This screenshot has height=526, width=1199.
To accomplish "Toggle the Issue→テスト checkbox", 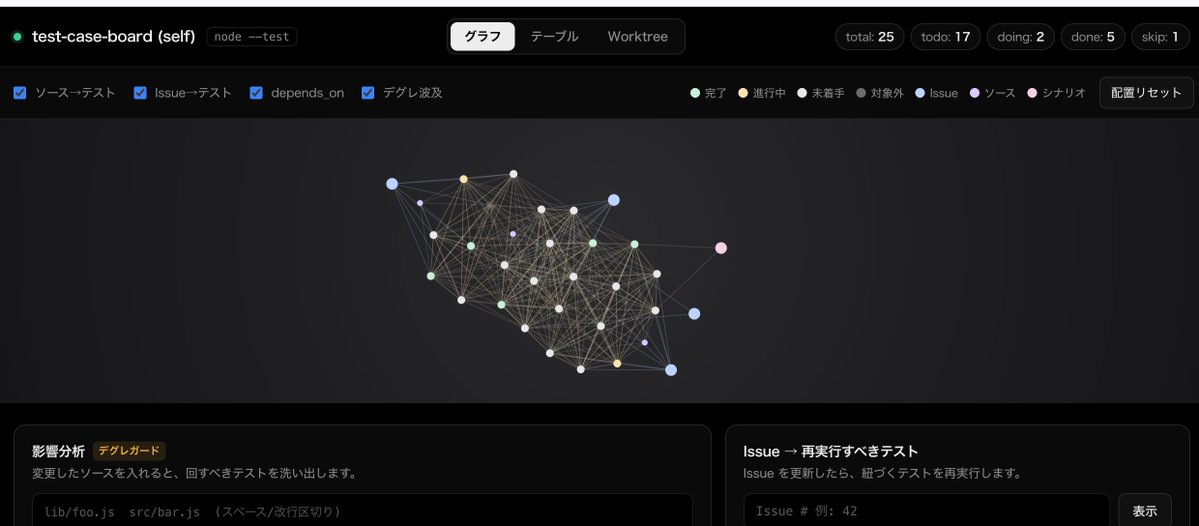I will (140, 93).
